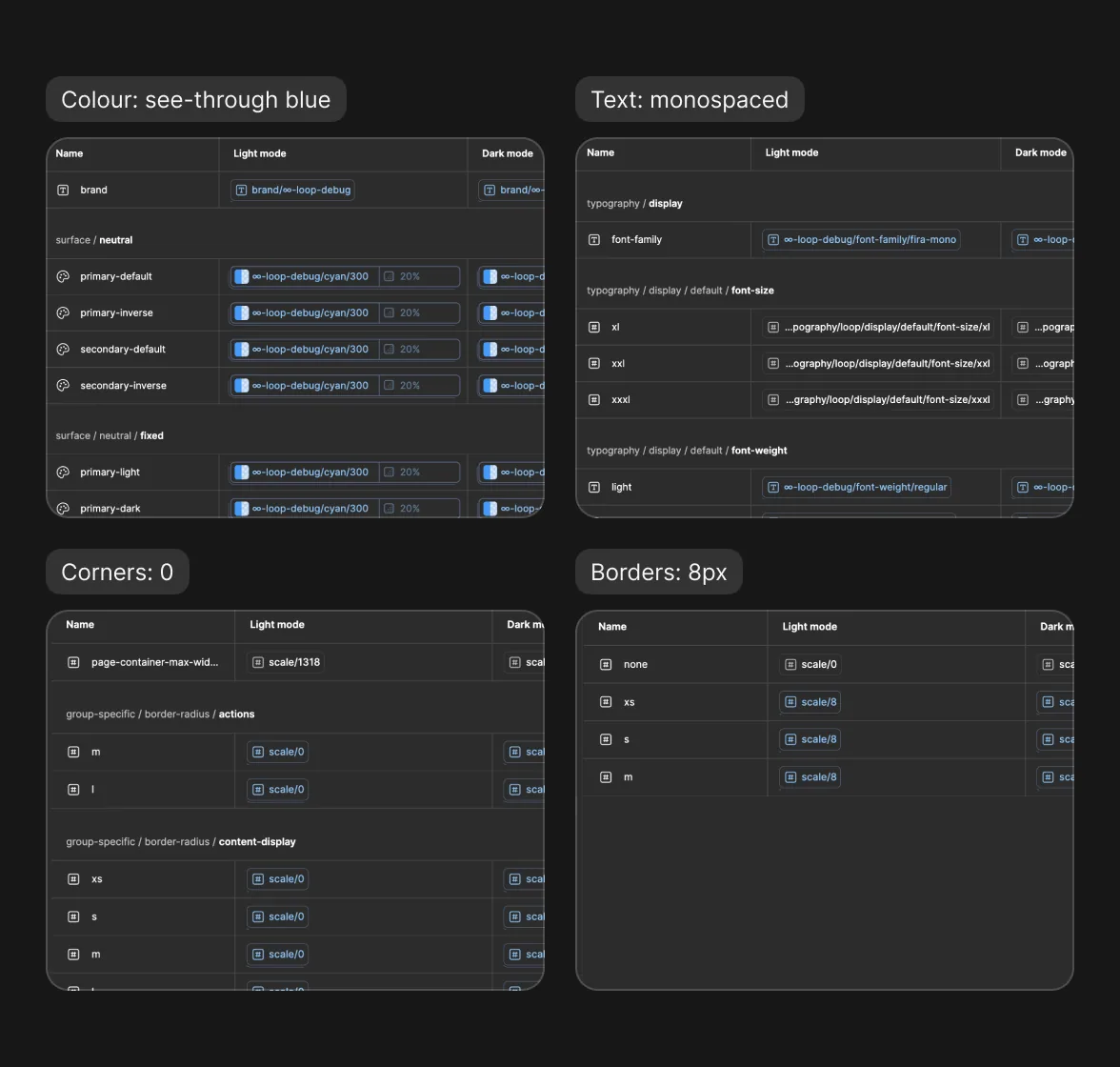Collapse the typography / display group

coord(634,204)
